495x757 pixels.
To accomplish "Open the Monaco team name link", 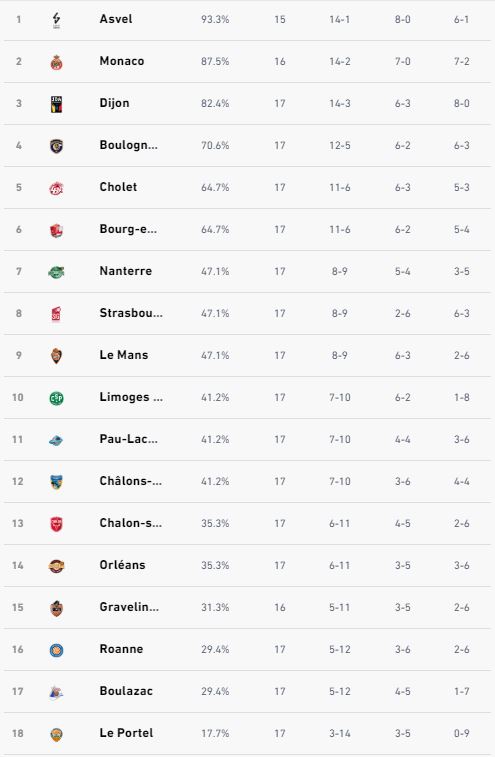I will [122, 61].
